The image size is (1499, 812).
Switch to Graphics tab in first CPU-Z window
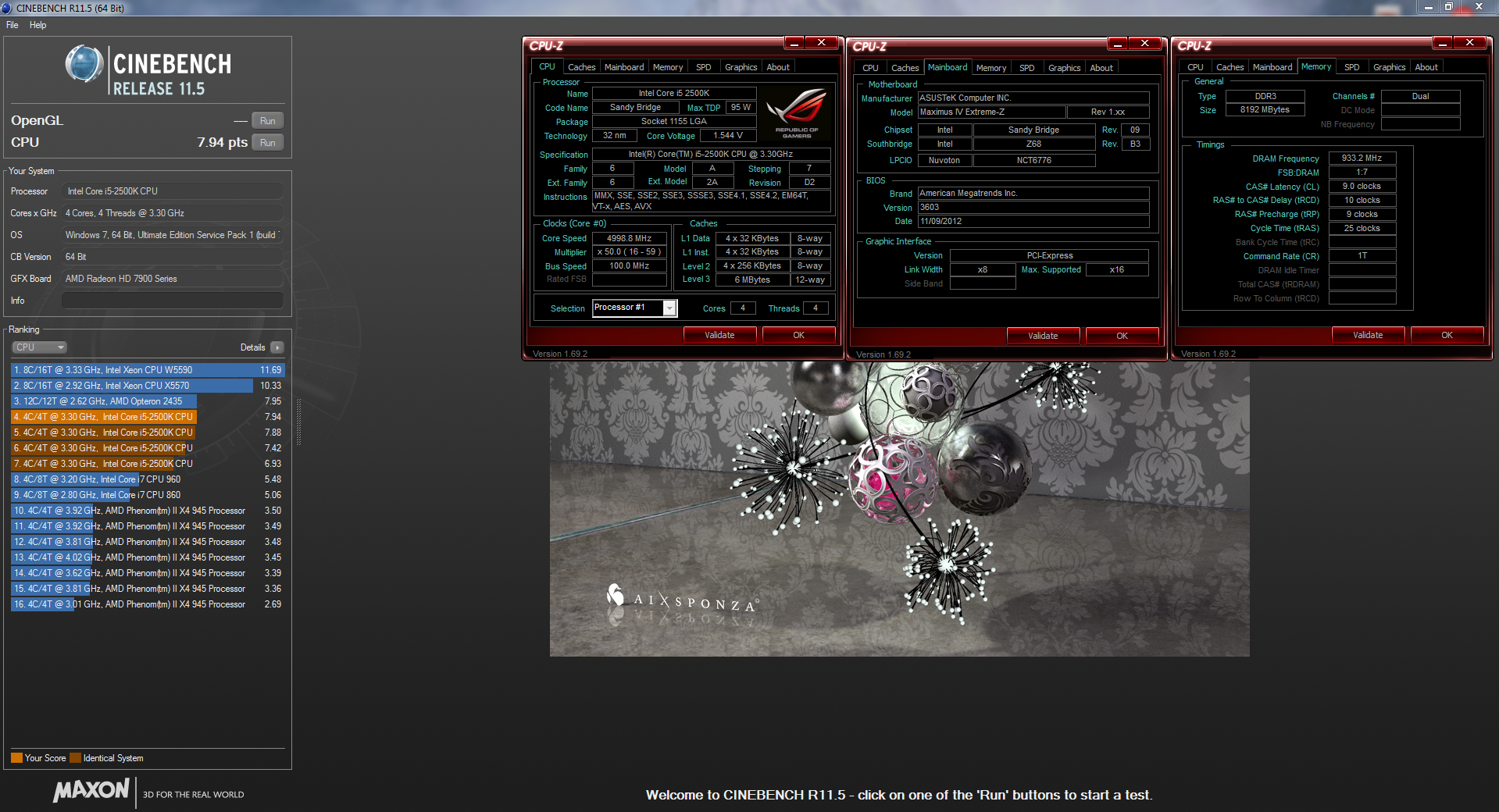[741, 67]
